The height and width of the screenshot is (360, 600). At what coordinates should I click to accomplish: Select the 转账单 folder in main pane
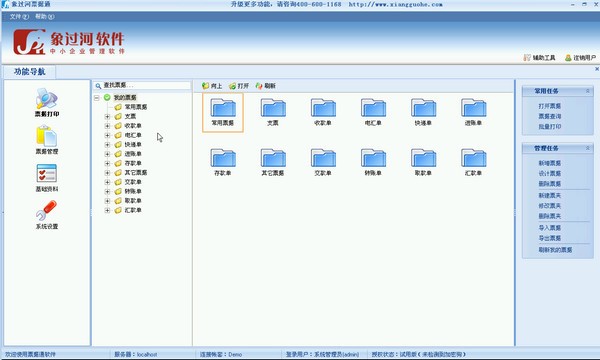(373, 163)
